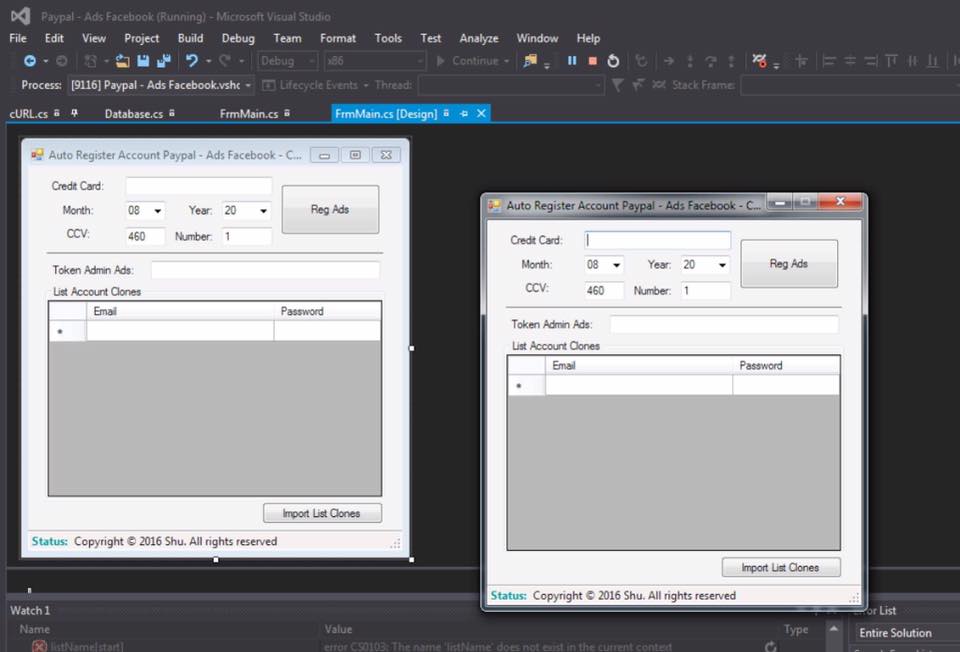Image resolution: width=960 pixels, height=652 pixels.
Task: Toggle pin on cURL.cs tab
Action: click(x=74, y=114)
